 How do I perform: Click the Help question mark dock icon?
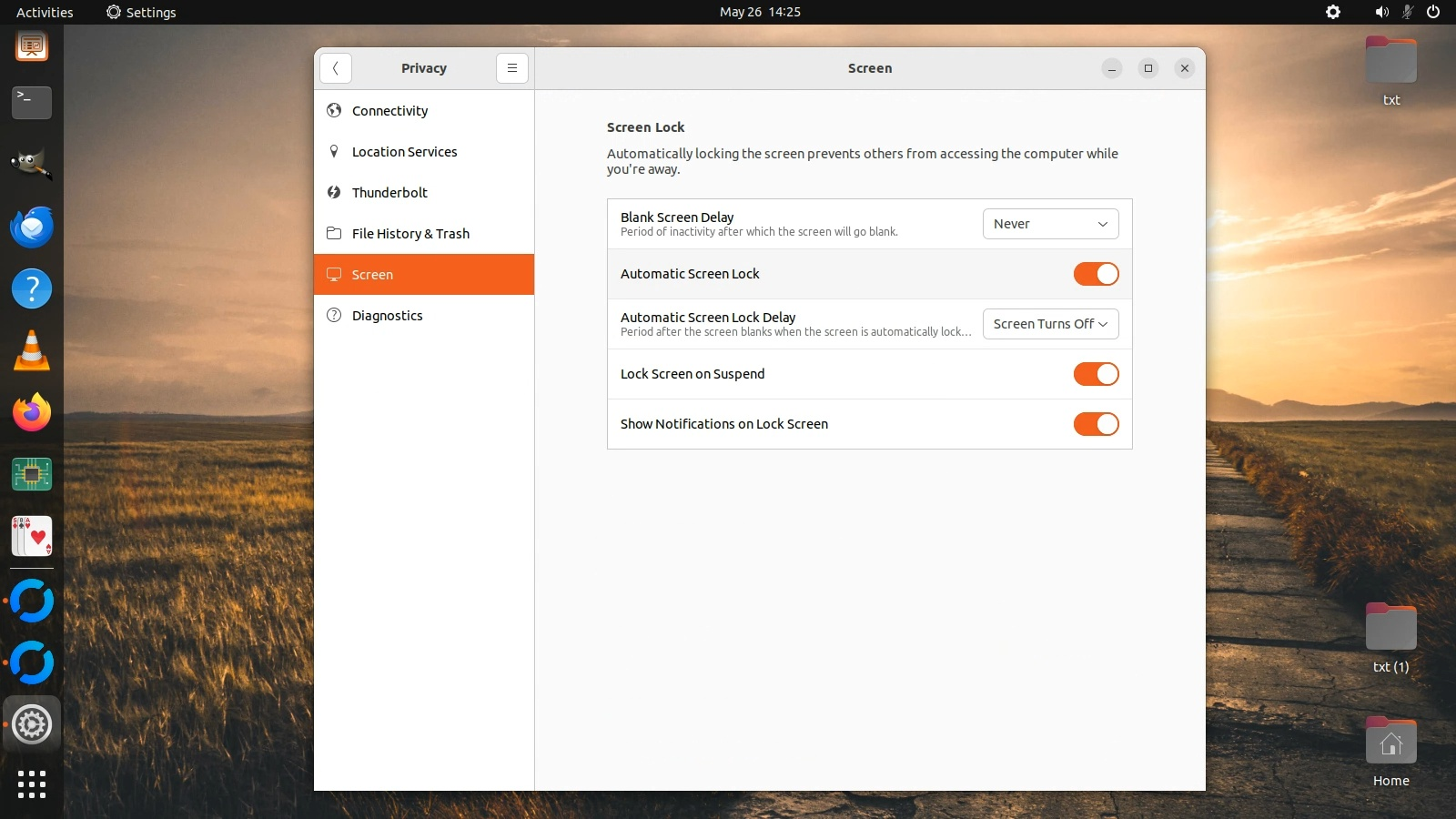click(32, 289)
